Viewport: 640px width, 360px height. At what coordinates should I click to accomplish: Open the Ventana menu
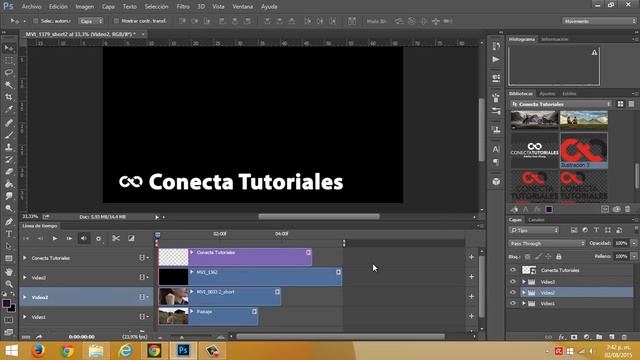pyautogui.click(x=242, y=7)
